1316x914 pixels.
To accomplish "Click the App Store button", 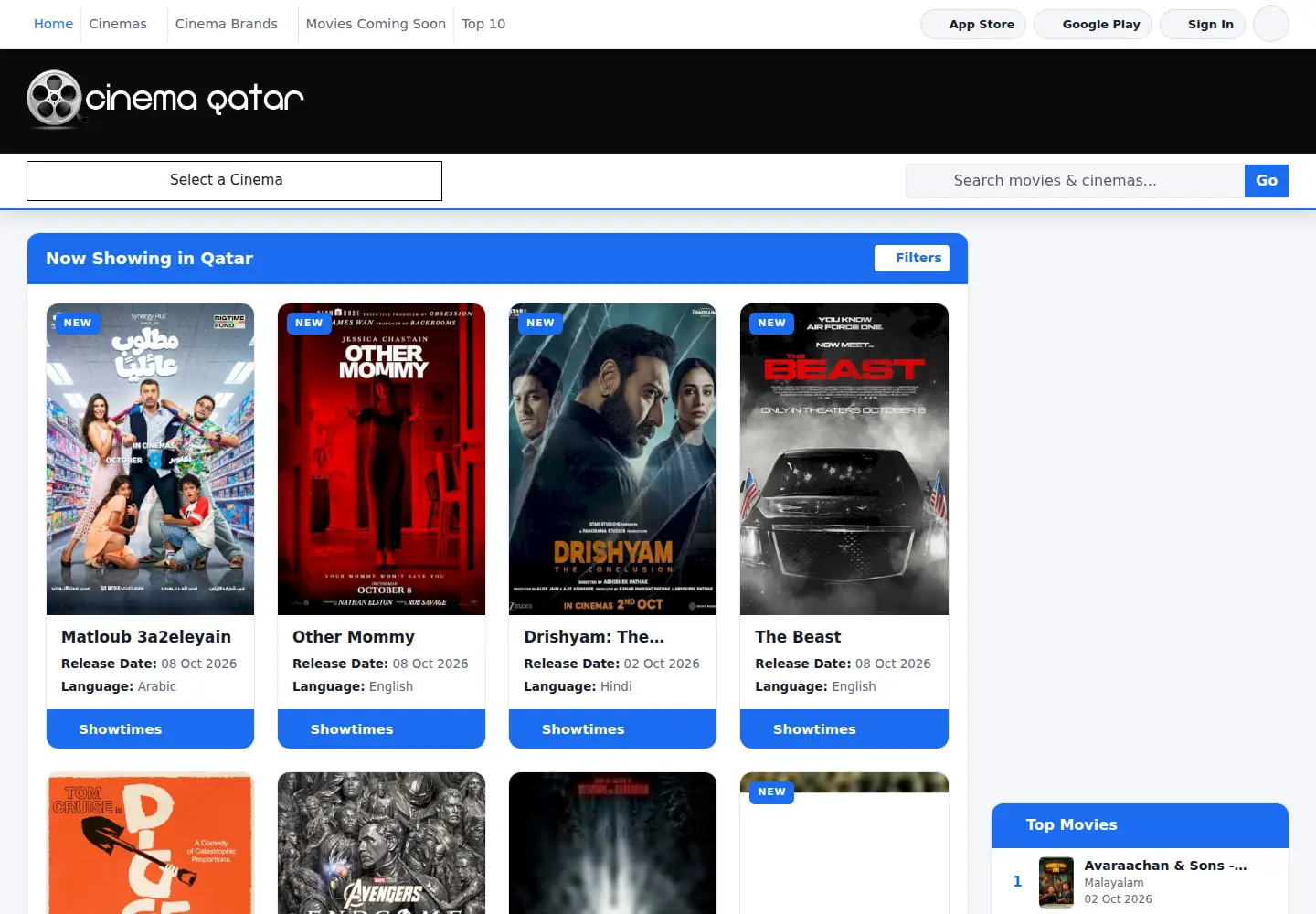I will click(973, 25).
